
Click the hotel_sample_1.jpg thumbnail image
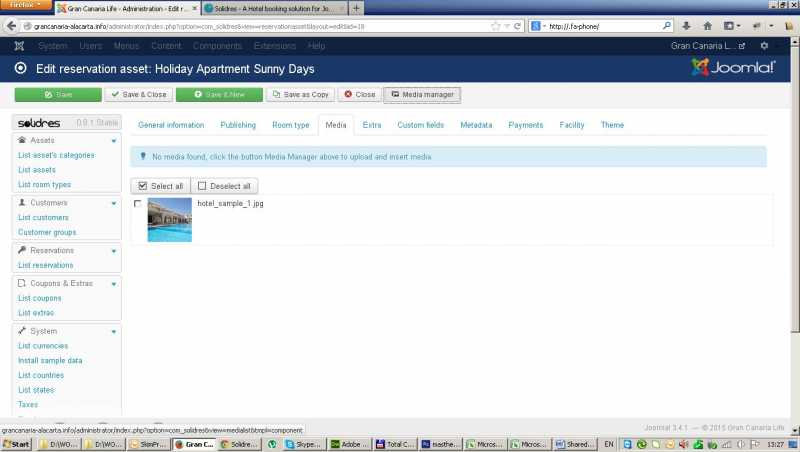coord(169,219)
